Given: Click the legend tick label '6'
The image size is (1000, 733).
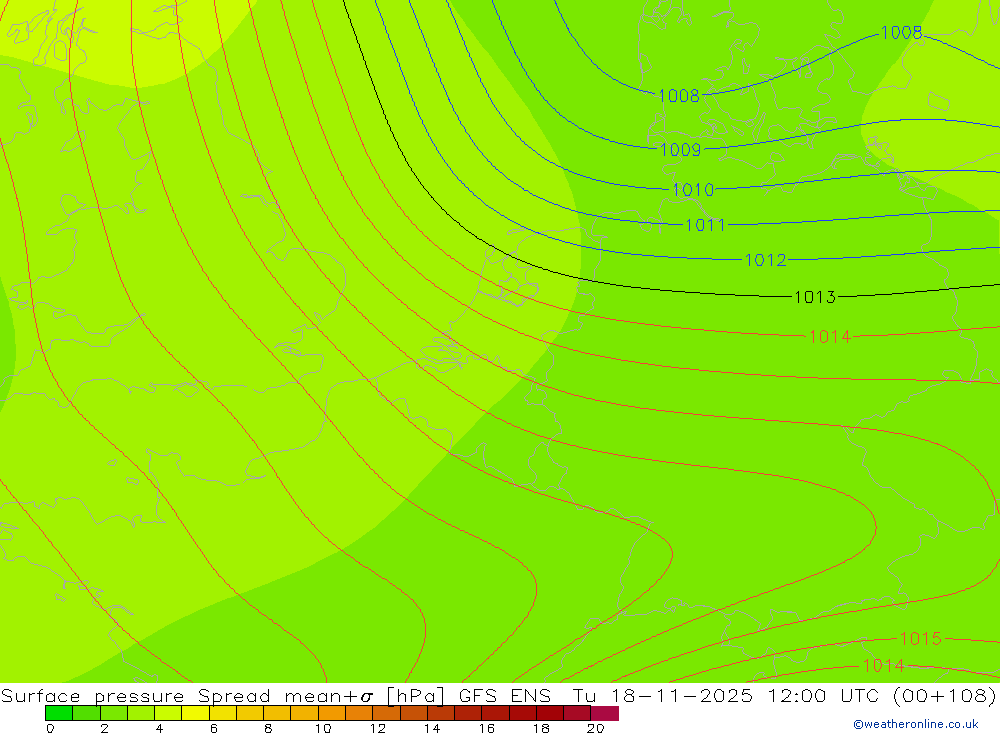Looking at the screenshot, I should click(214, 728).
